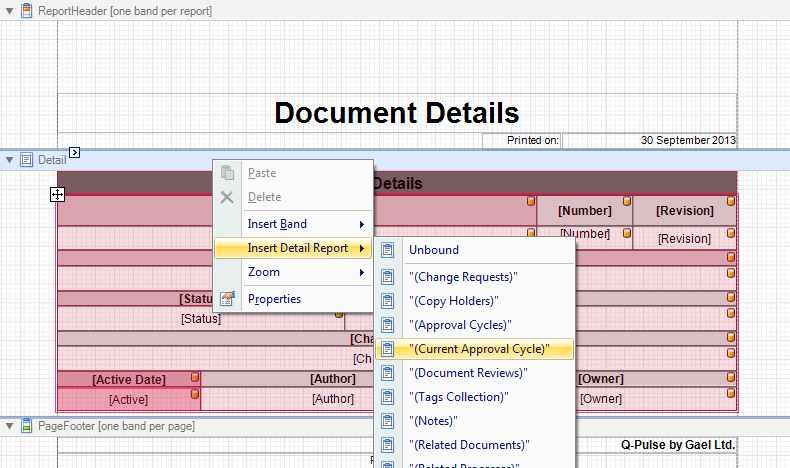
Task: Click data-binding marker on [Number] header cell
Action: [627, 201]
